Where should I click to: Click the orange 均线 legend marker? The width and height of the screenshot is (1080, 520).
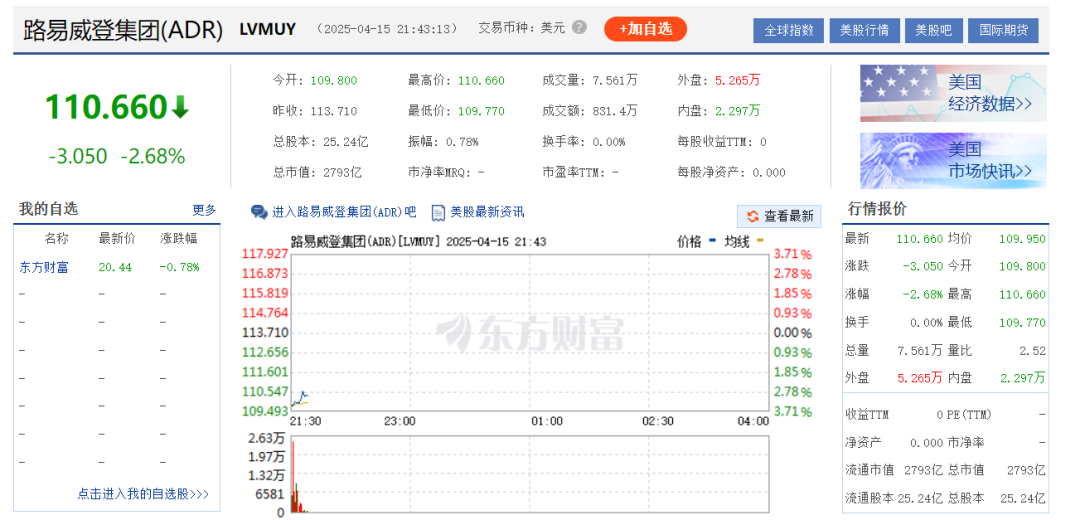(760, 241)
